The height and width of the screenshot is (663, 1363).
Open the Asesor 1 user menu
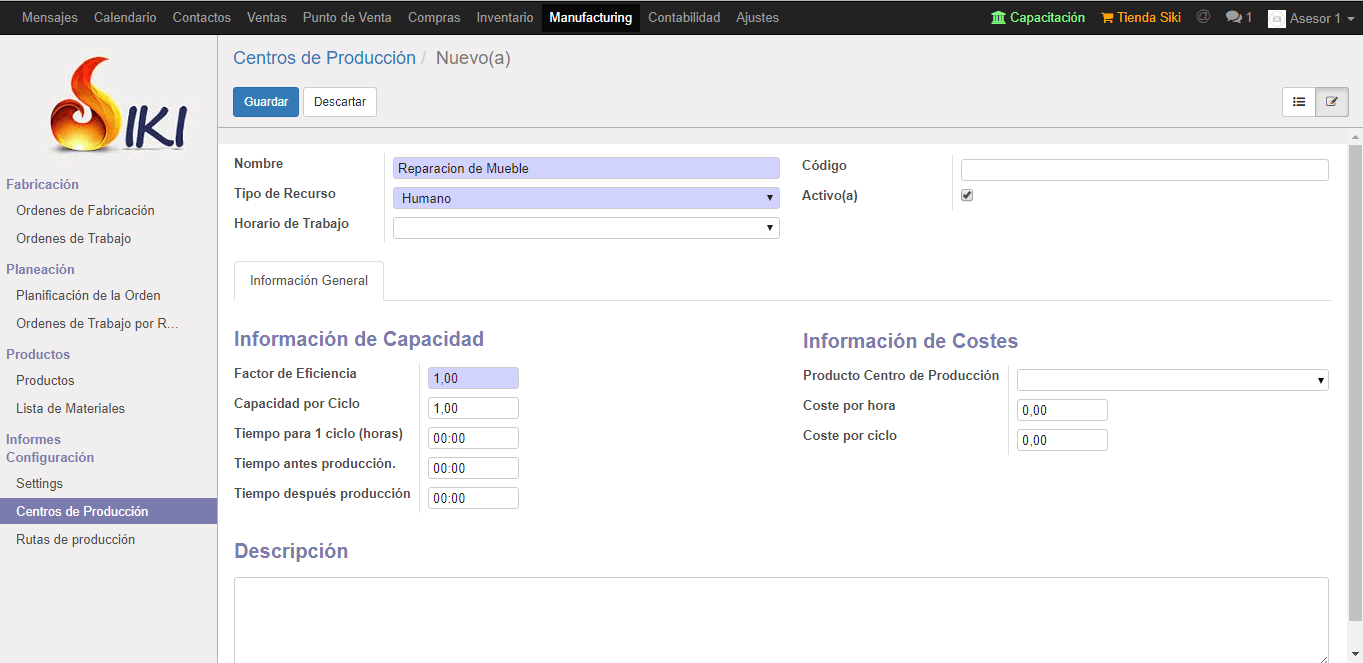coord(1311,18)
